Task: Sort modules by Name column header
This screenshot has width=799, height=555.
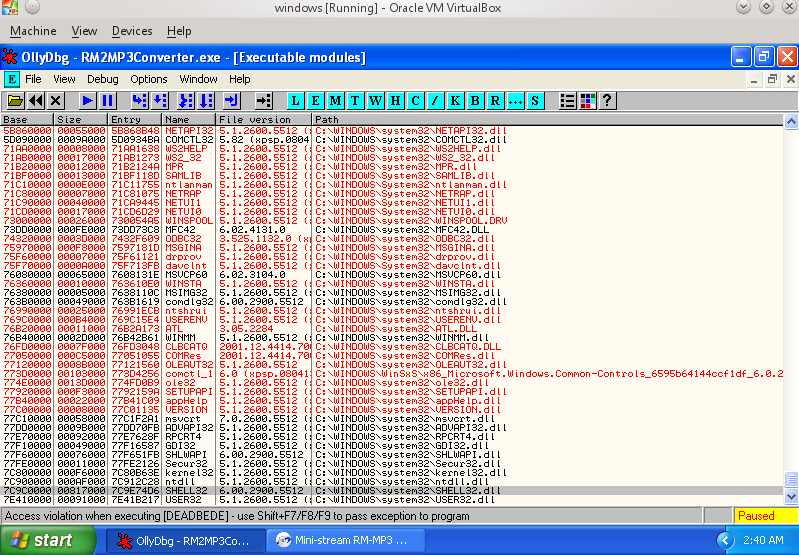Action: pos(189,120)
